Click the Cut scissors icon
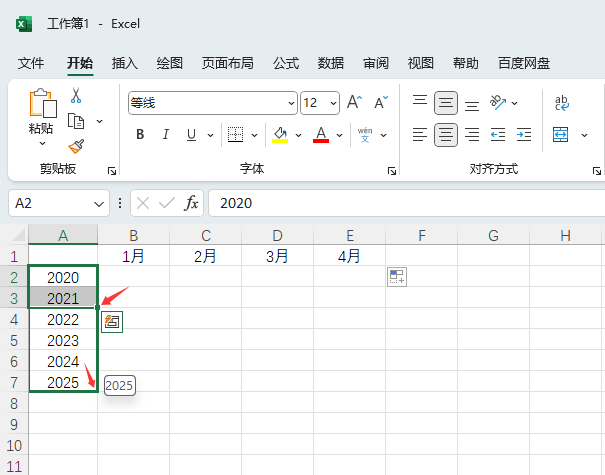605x475 pixels. pyautogui.click(x=76, y=95)
